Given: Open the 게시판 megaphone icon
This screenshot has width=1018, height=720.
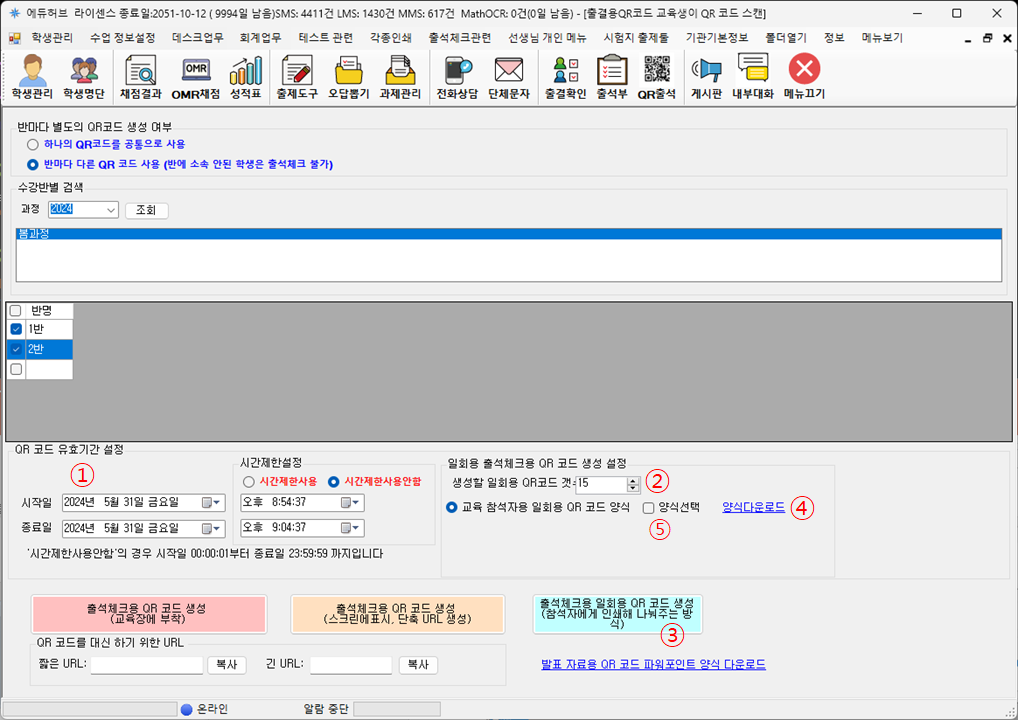Looking at the screenshot, I should pyautogui.click(x=707, y=76).
